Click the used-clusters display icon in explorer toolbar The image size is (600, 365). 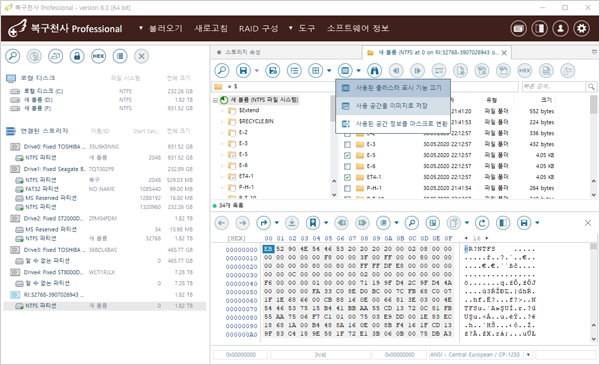pyautogui.click(x=345, y=70)
